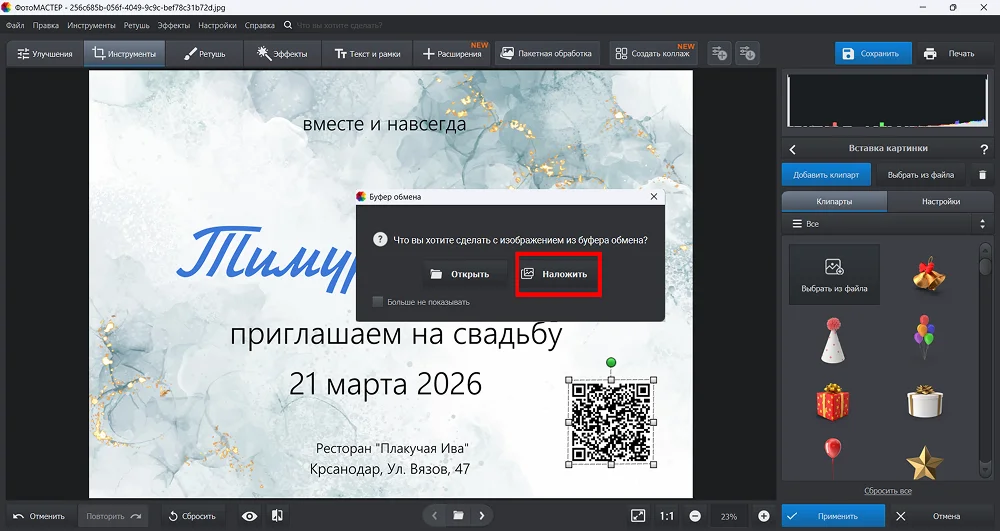The image size is (1000, 531).
Task: Toggle the before/after comparison view
Action: coord(277,516)
